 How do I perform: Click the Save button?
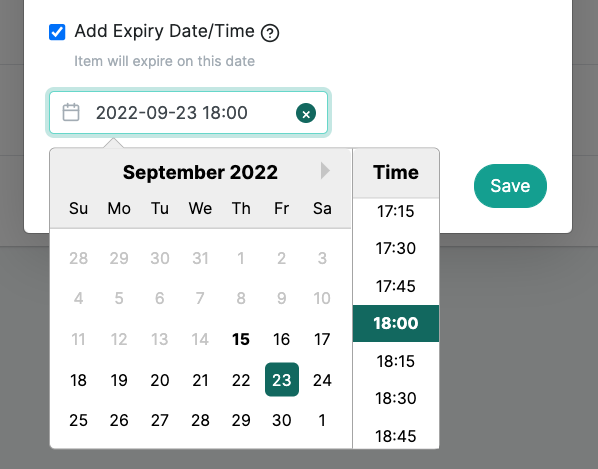[x=510, y=186]
